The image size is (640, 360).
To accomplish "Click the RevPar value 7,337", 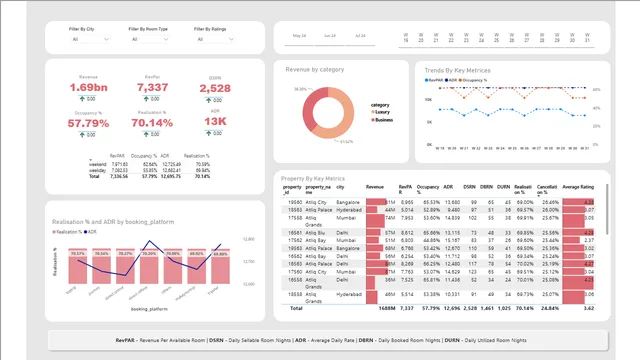I will click(152, 87).
